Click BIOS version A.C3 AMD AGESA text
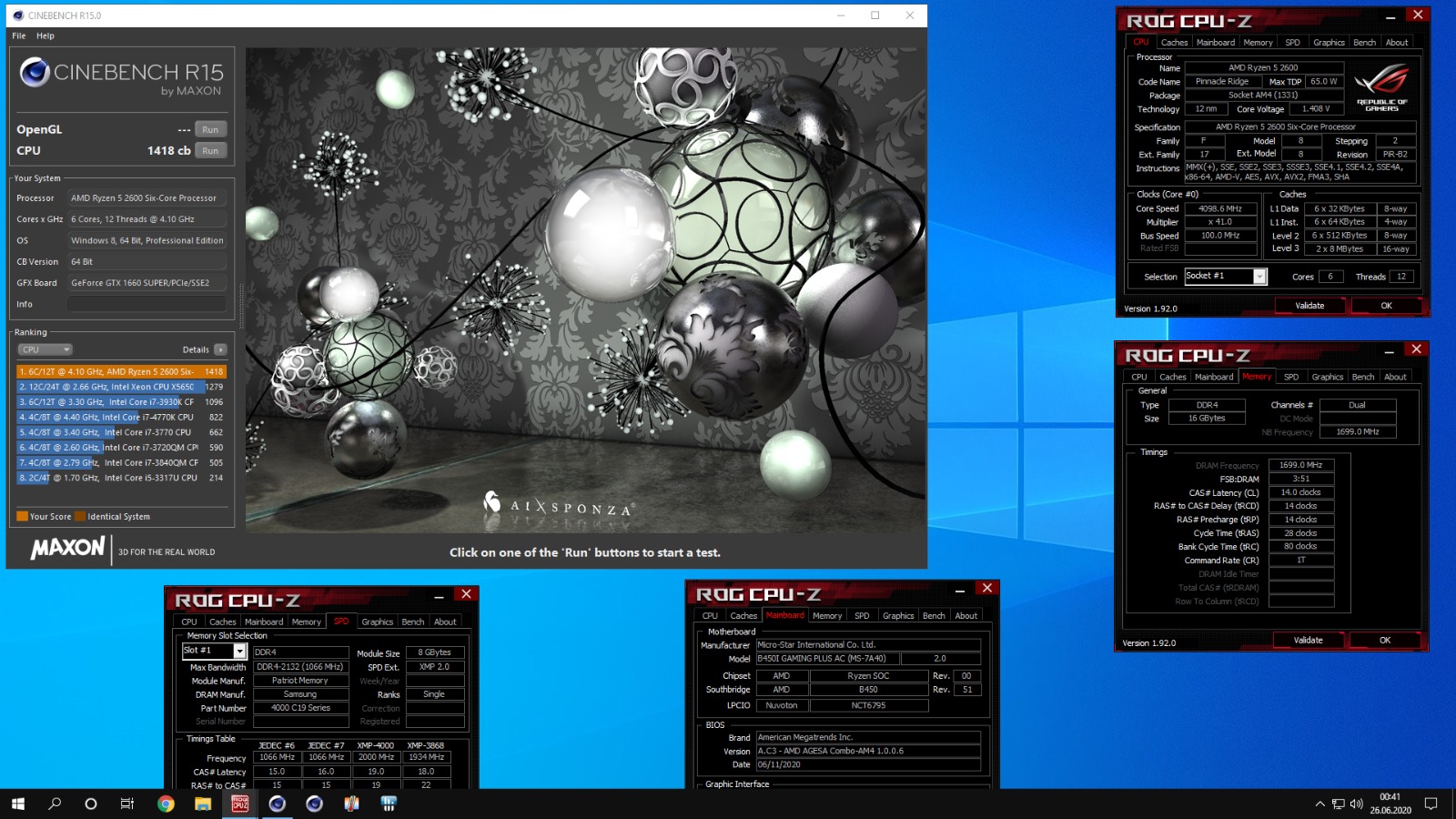This screenshot has height=819, width=1456. (868, 751)
